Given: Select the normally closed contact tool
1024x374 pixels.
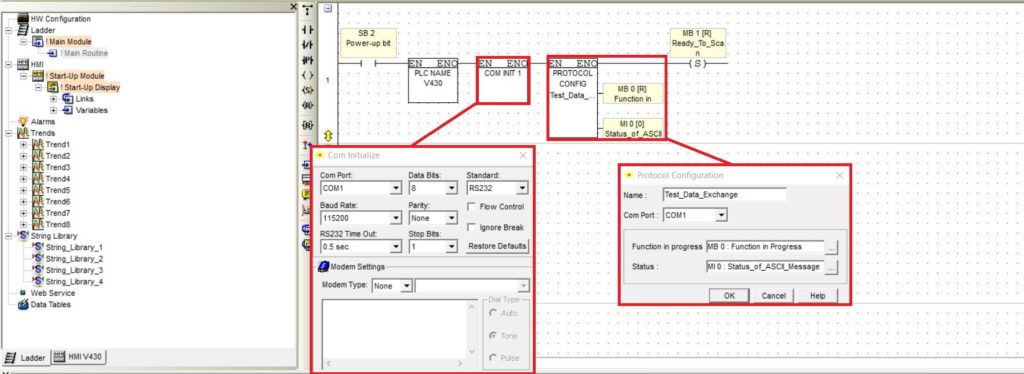Looking at the screenshot, I should [x=308, y=44].
